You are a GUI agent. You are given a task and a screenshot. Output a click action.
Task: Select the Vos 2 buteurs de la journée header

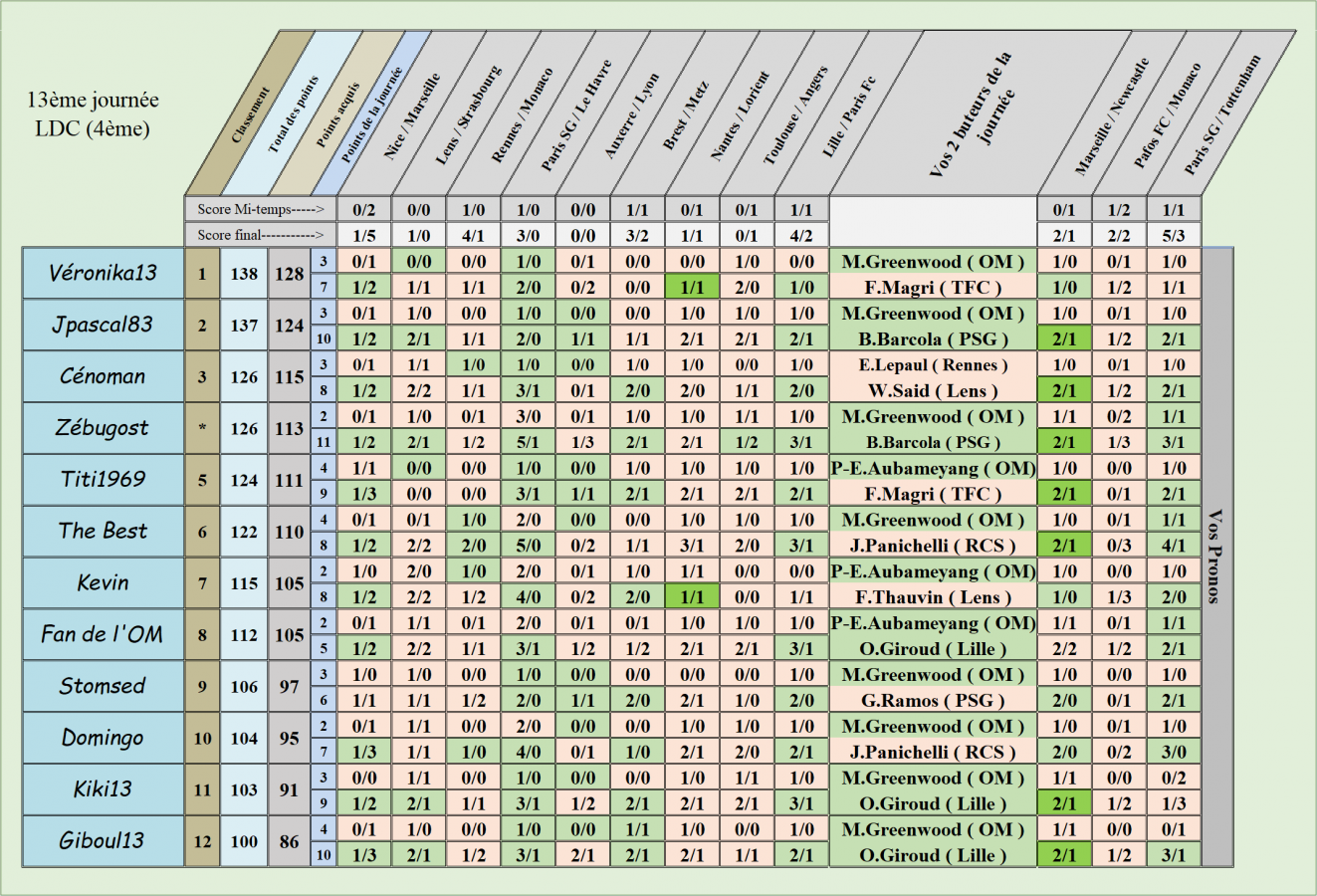tap(971, 114)
